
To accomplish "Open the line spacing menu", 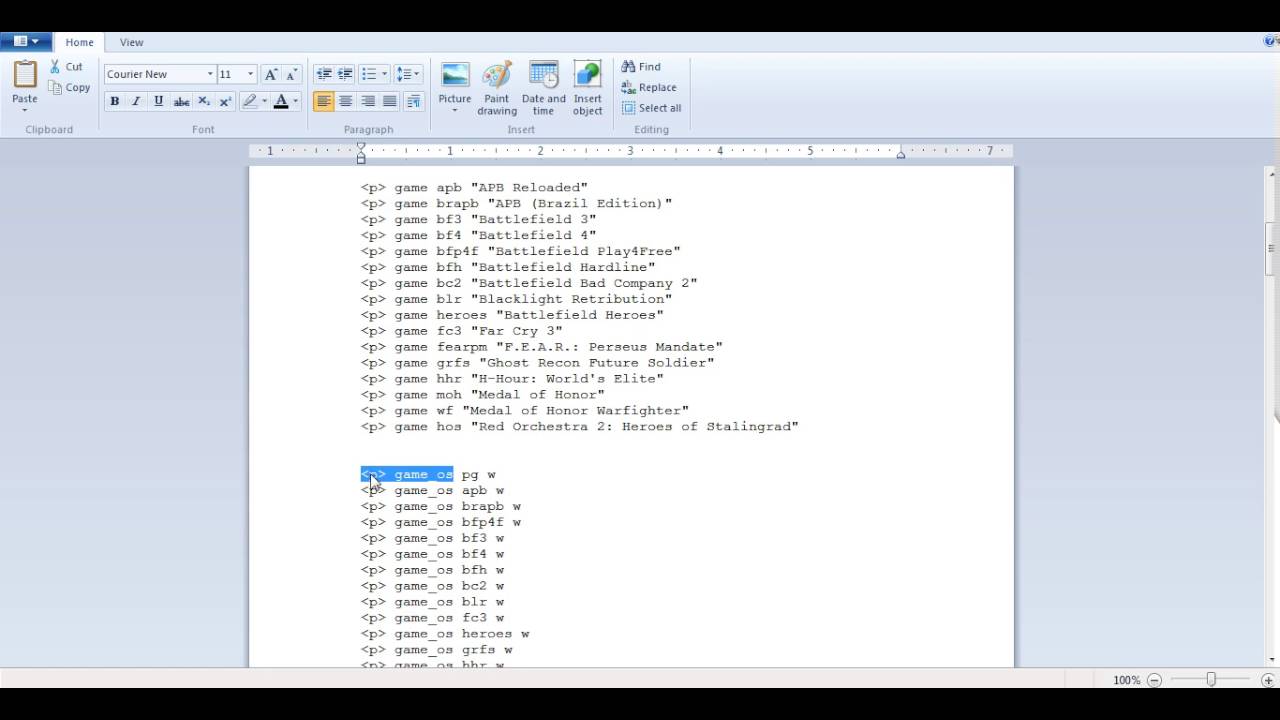I will click(408, 74).
